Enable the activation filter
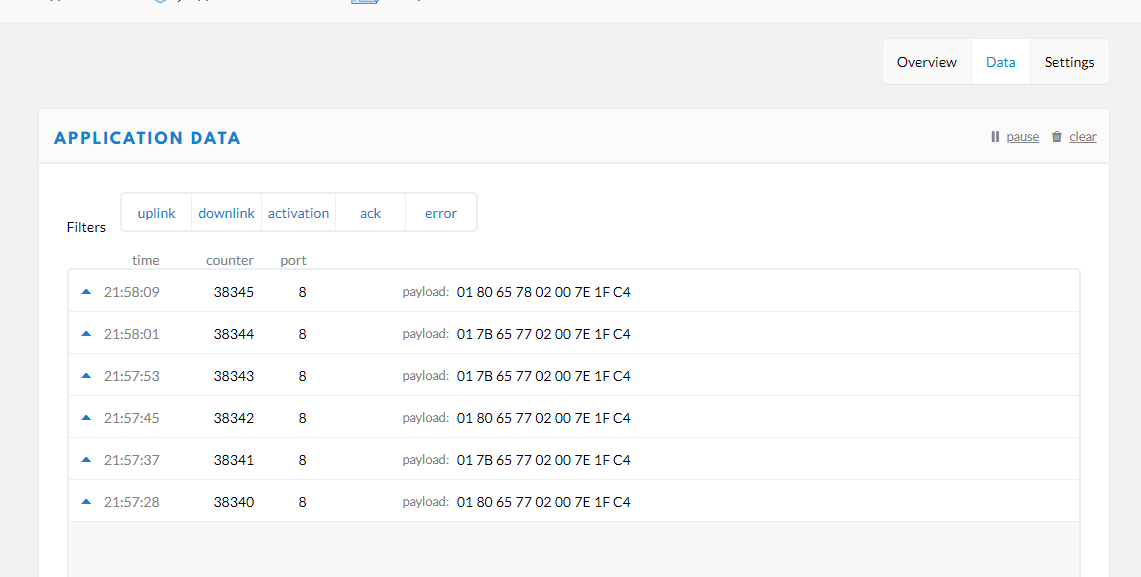The height and width of the screenshot is (577, 1141). (x=298, y=213)
